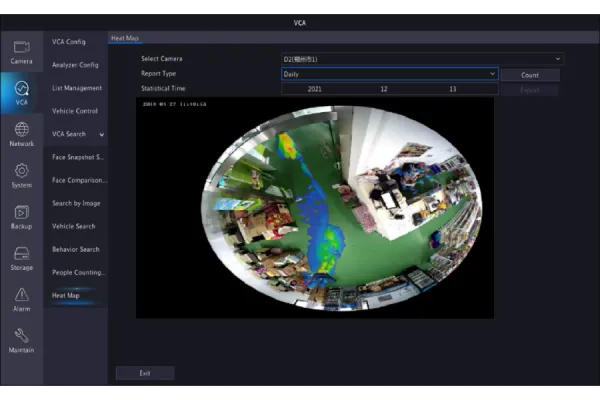Open System settings gear icon
This screenshot has height=400, width=600.
[21, 176]
